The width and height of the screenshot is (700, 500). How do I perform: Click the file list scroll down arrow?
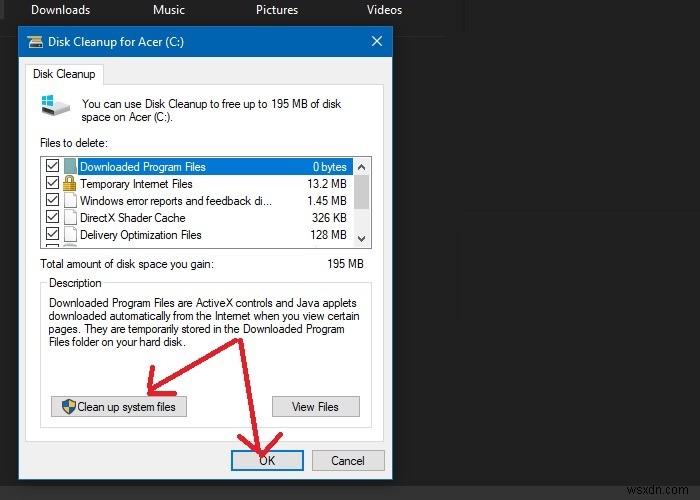362,238
